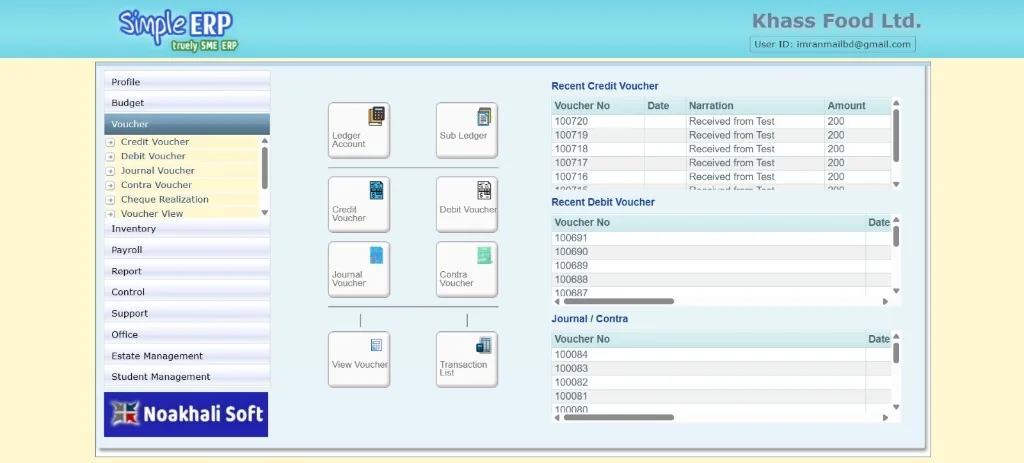Select debit voucher row 100689

pos(721,266)
